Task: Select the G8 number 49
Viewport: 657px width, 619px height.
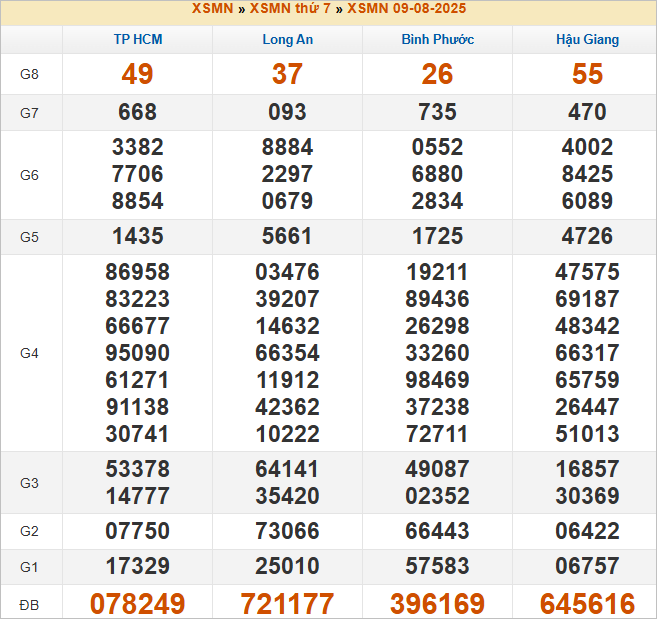Action: 138,74
